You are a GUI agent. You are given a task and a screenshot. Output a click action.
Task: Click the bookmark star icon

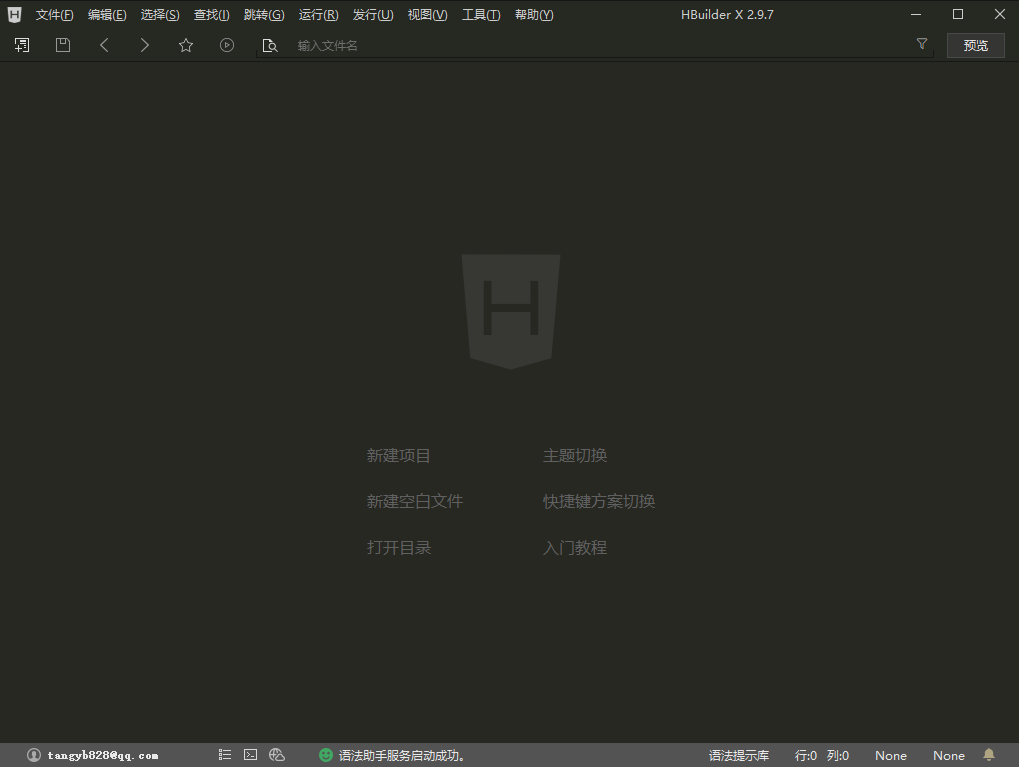pos(186,45)
